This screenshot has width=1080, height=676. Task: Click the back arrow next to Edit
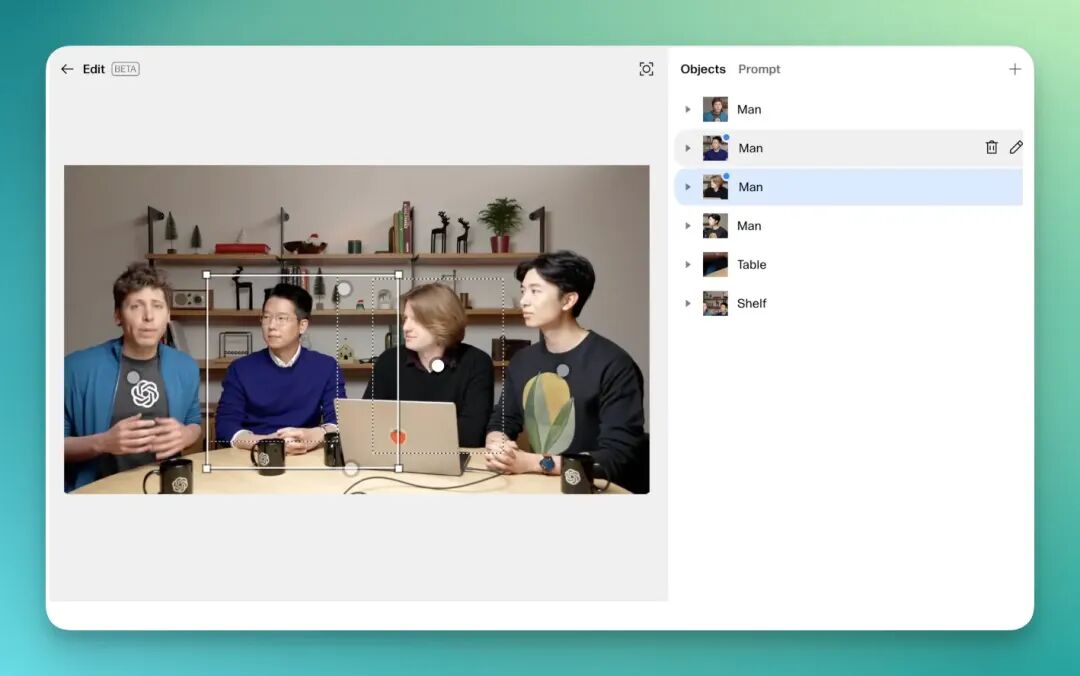click(x=67, y=69)
